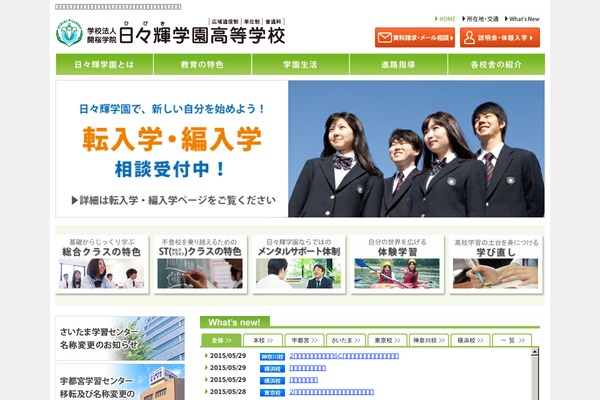
Task: Click the news list scrollbar up arrow
Action: pyautogui.click(x=535, y=353)
